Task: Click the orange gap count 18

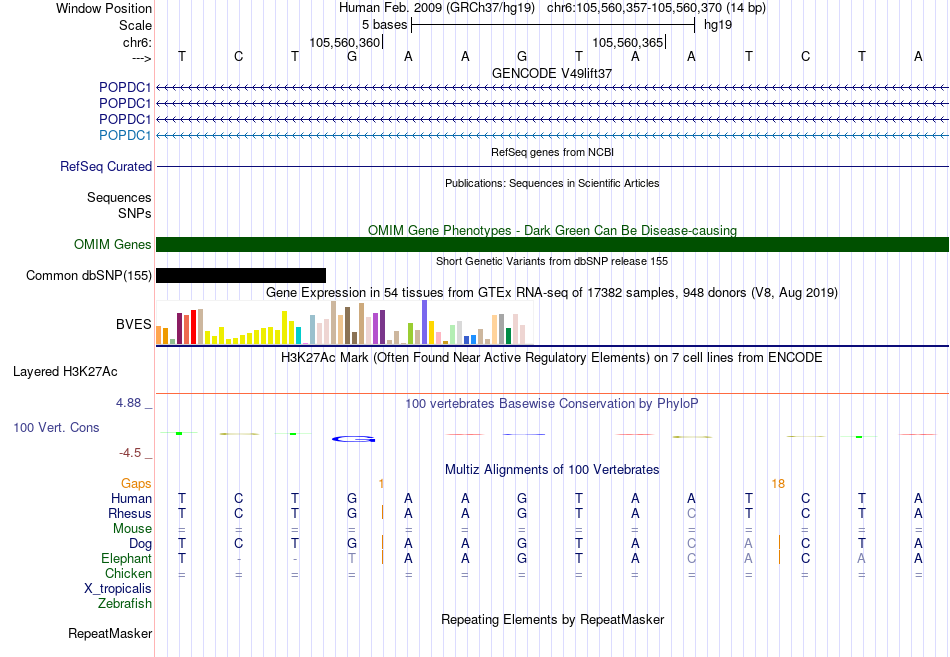Action: click(x=778, y=483)
